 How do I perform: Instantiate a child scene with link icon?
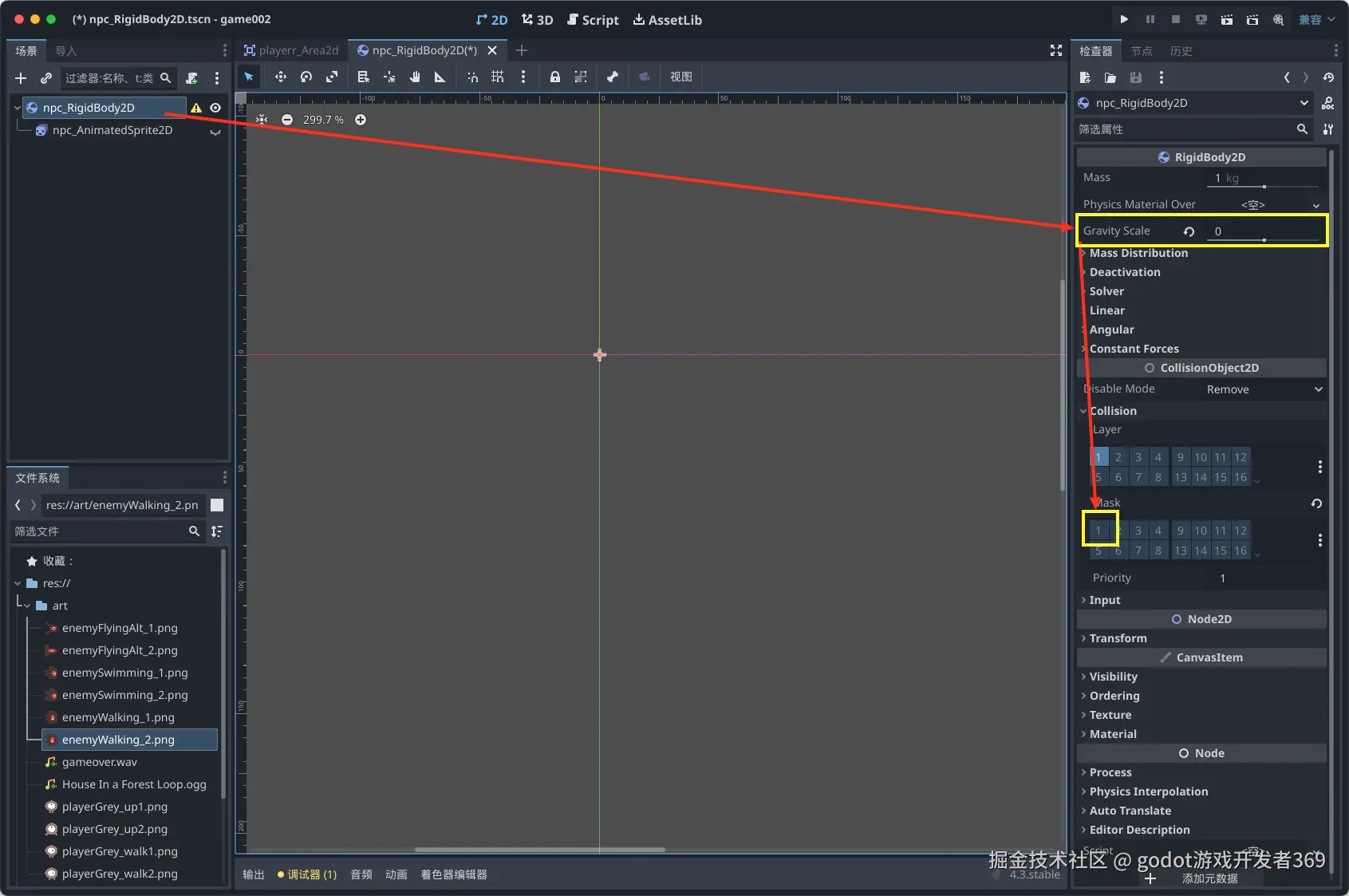[x=46, y=78]
